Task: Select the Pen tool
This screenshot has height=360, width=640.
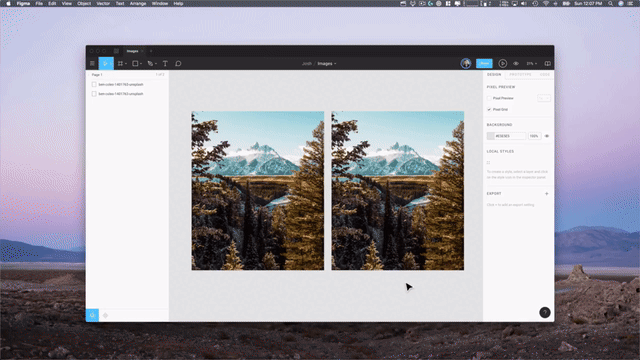Action: point(152,64)
